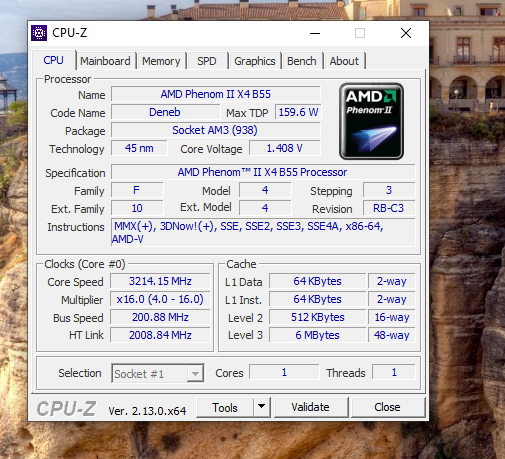Click the Threads count value '1'
This screenshot has width=505, height=459.
coord(394,372)
